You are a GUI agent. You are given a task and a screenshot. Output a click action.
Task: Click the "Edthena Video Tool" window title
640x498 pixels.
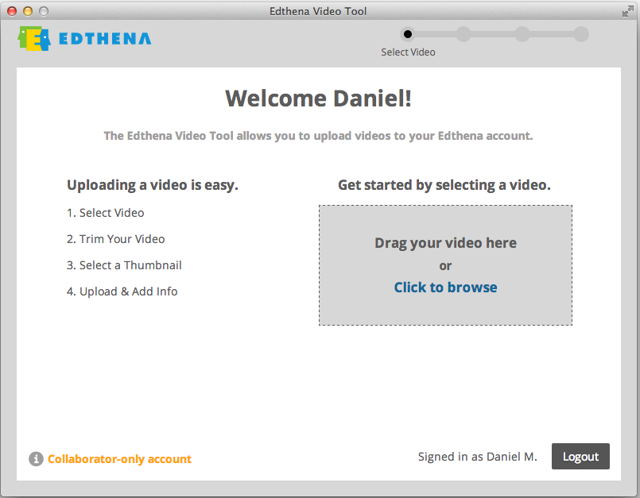[x=318, y=11]
